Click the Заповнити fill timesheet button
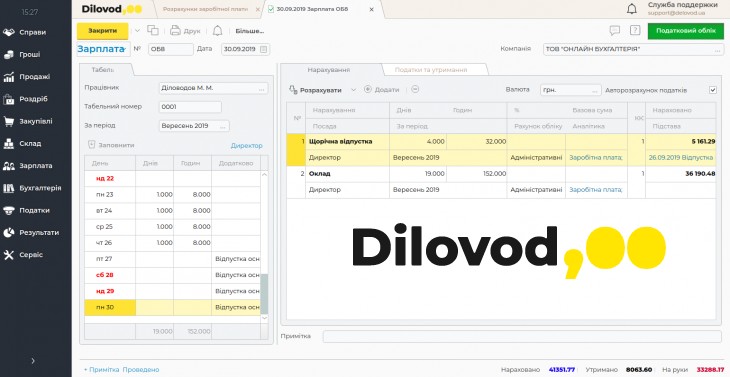 (111, 145)
